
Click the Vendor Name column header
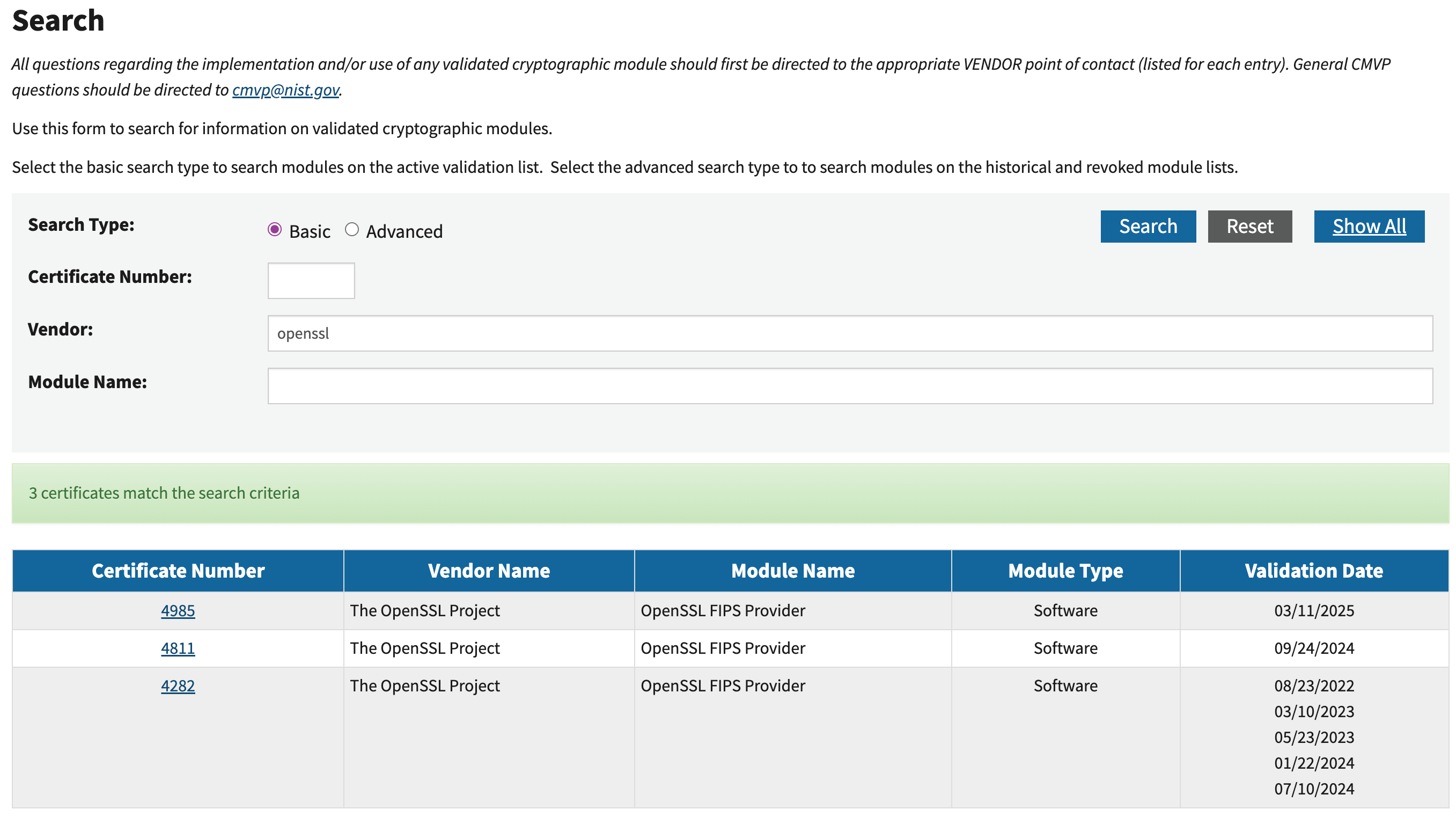point(488,571)
